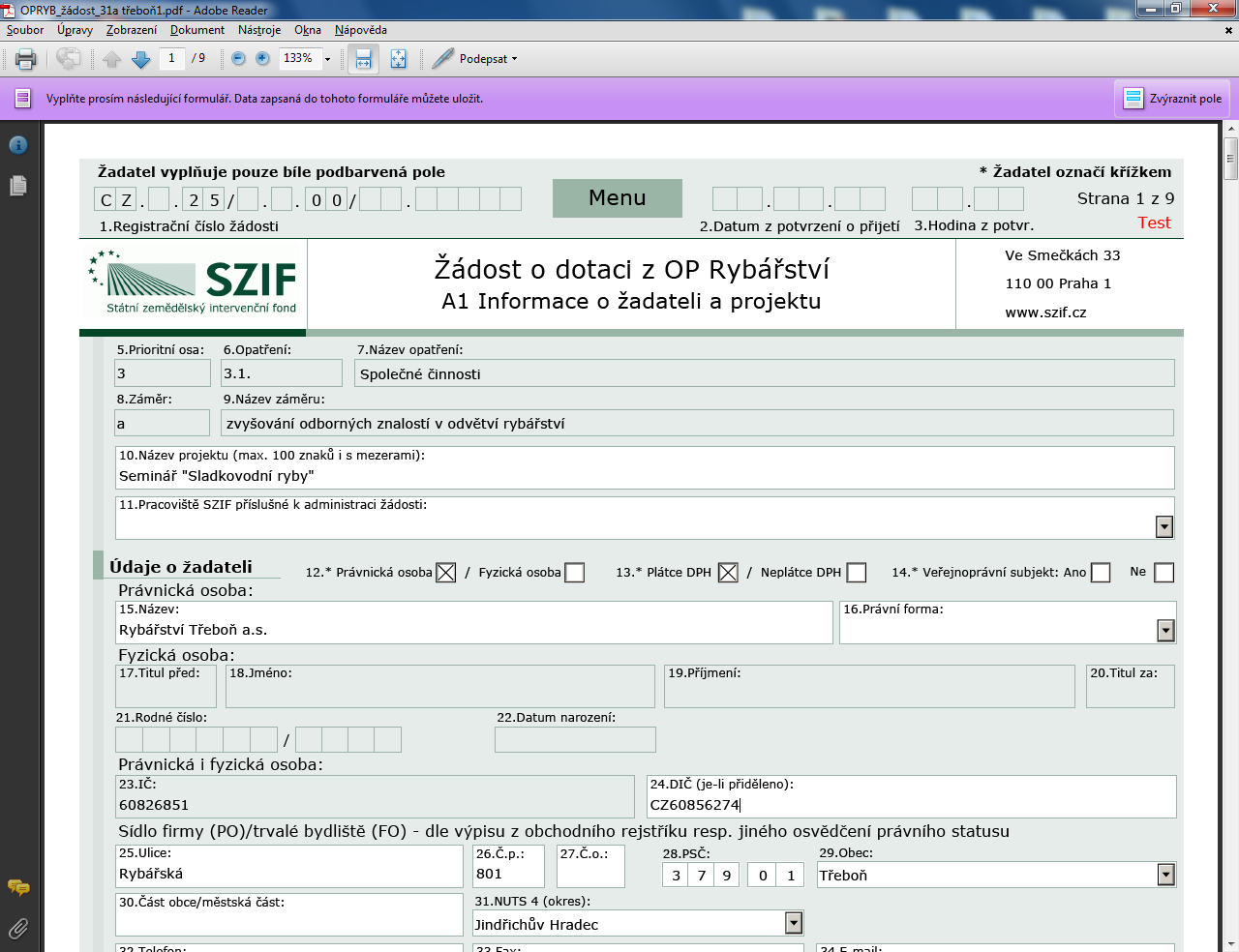1239x952 pixels.
Task: Click scrollbar up arrow
Action: click(x=1230, y=130)
